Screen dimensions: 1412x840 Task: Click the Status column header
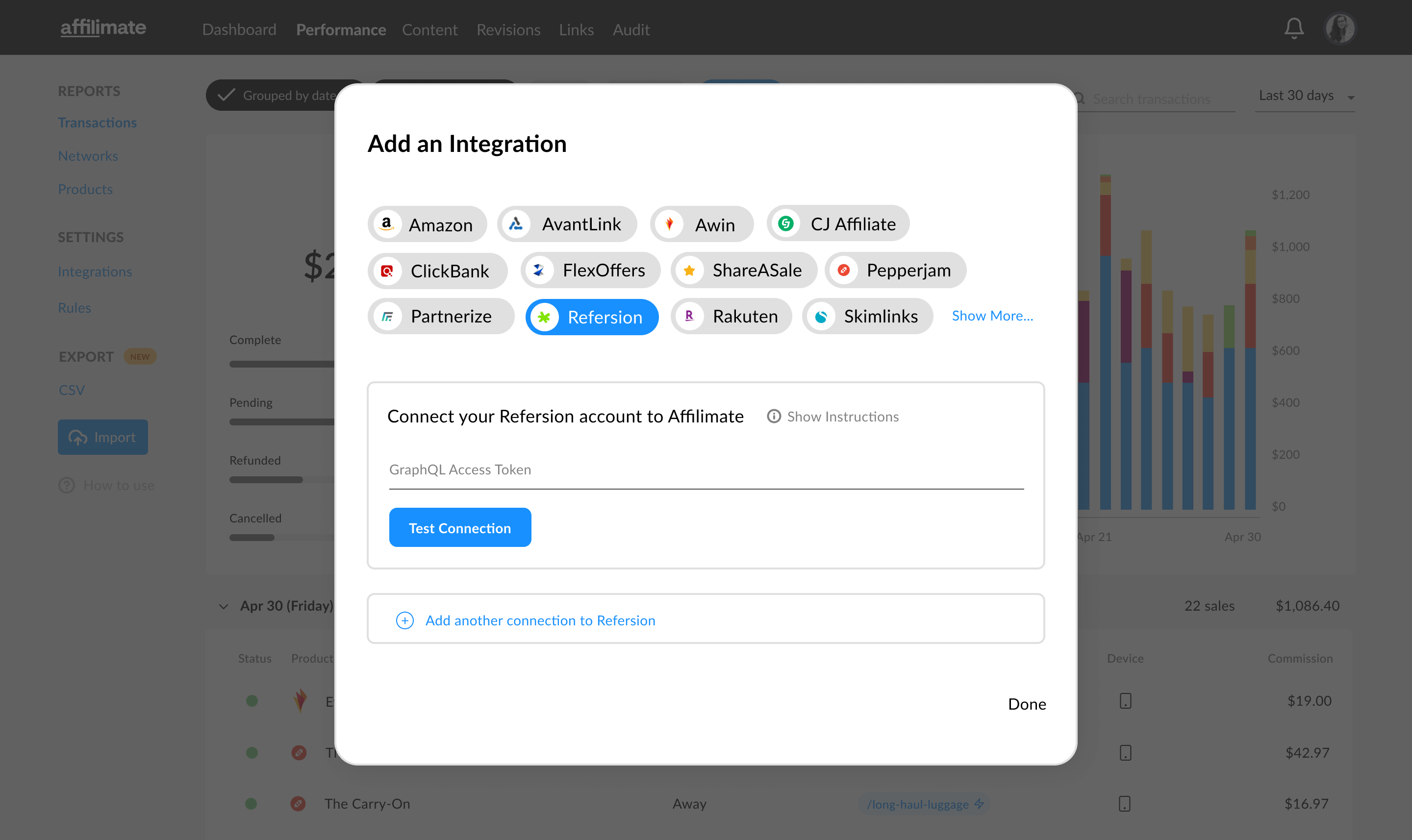tap(255, 658)
